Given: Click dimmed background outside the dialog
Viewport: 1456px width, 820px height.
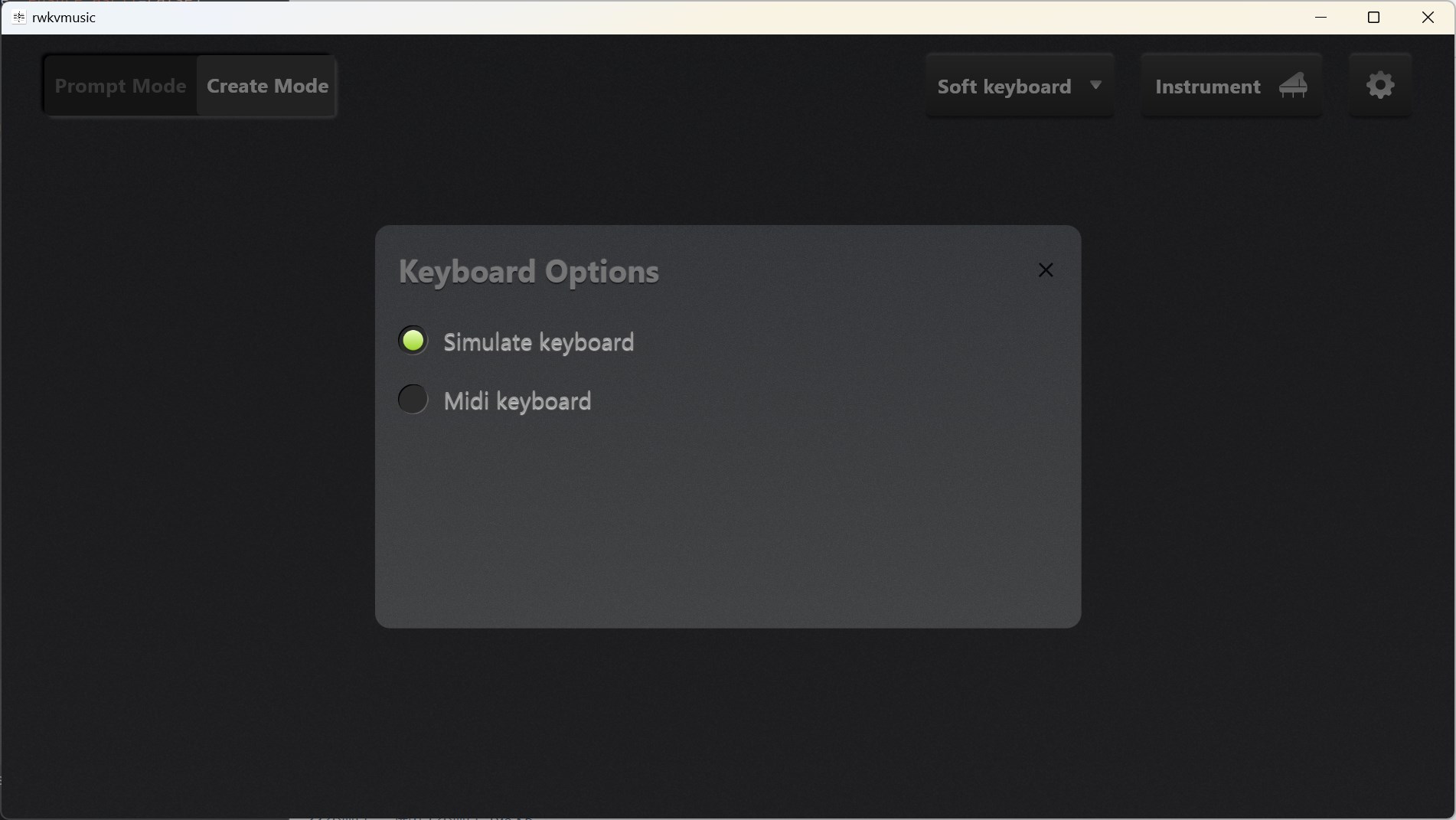Looking at the screenshot, I should tap(184, 459).
